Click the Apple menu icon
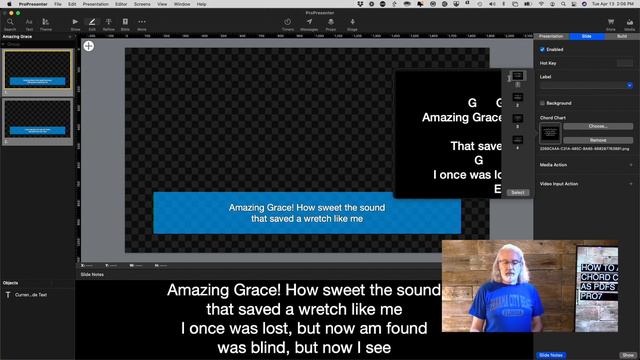Viewport: 640px width, 360px height. (9, 4)
